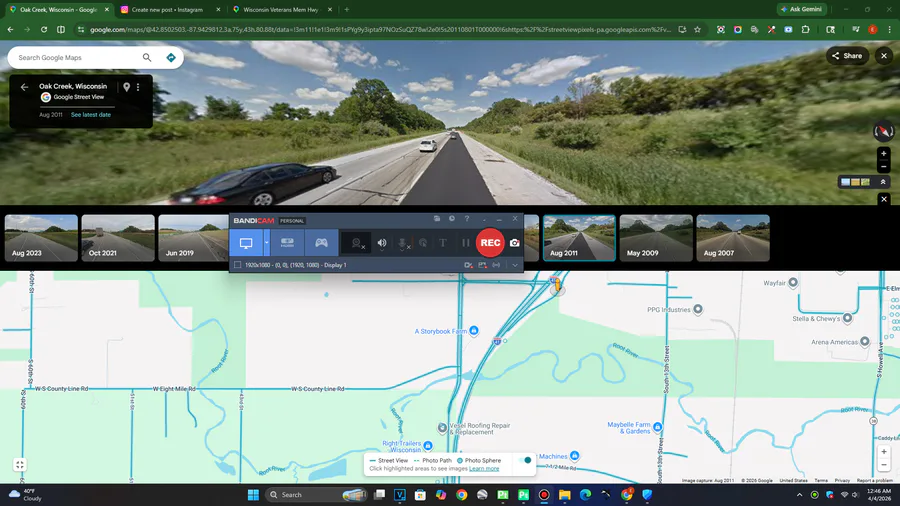Screen dimensions: 900x506
Task: Click Maybelle Farm & Gardens marker
Action: coord(658,427)
